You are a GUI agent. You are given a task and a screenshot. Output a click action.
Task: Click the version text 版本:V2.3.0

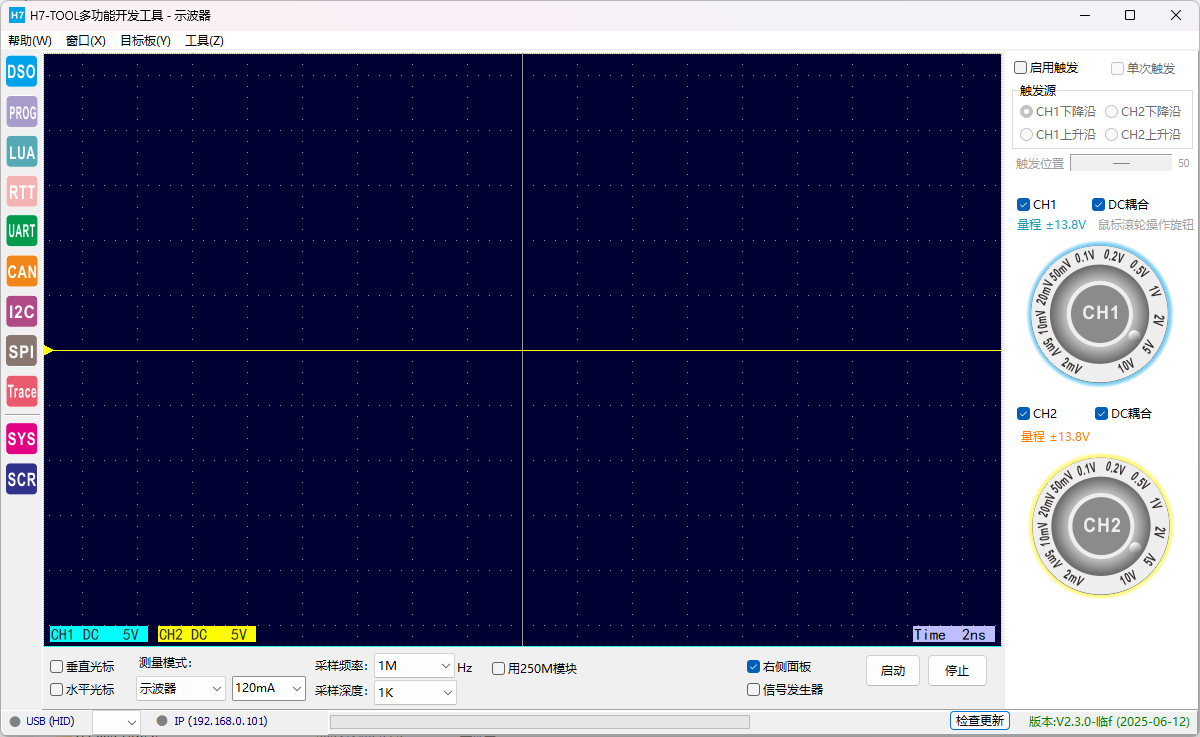point(1109,721)
